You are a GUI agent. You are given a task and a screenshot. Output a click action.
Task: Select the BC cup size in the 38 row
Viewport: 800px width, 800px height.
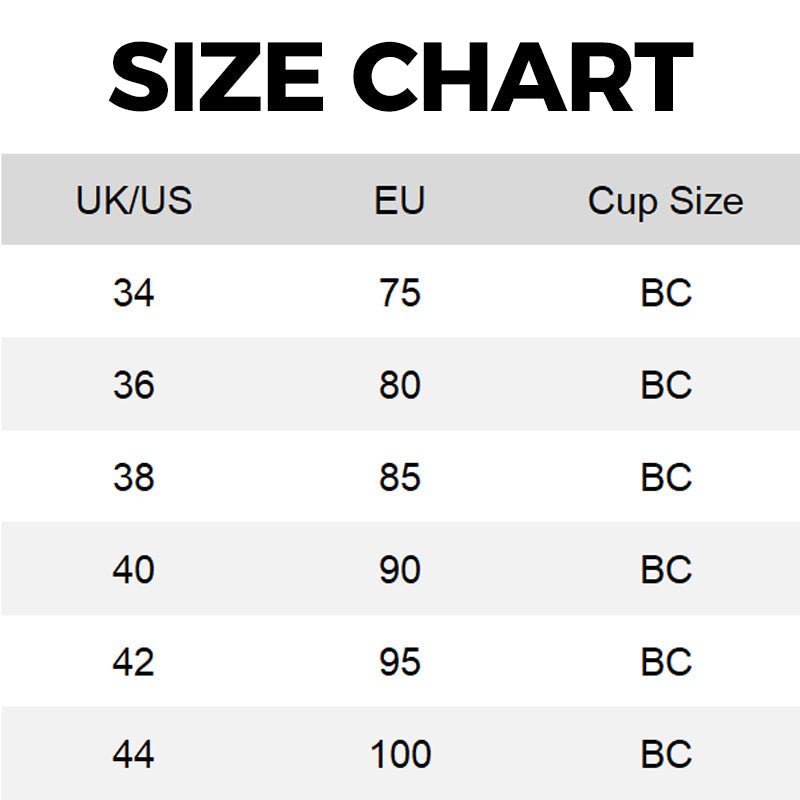click(x=666, y=477)
